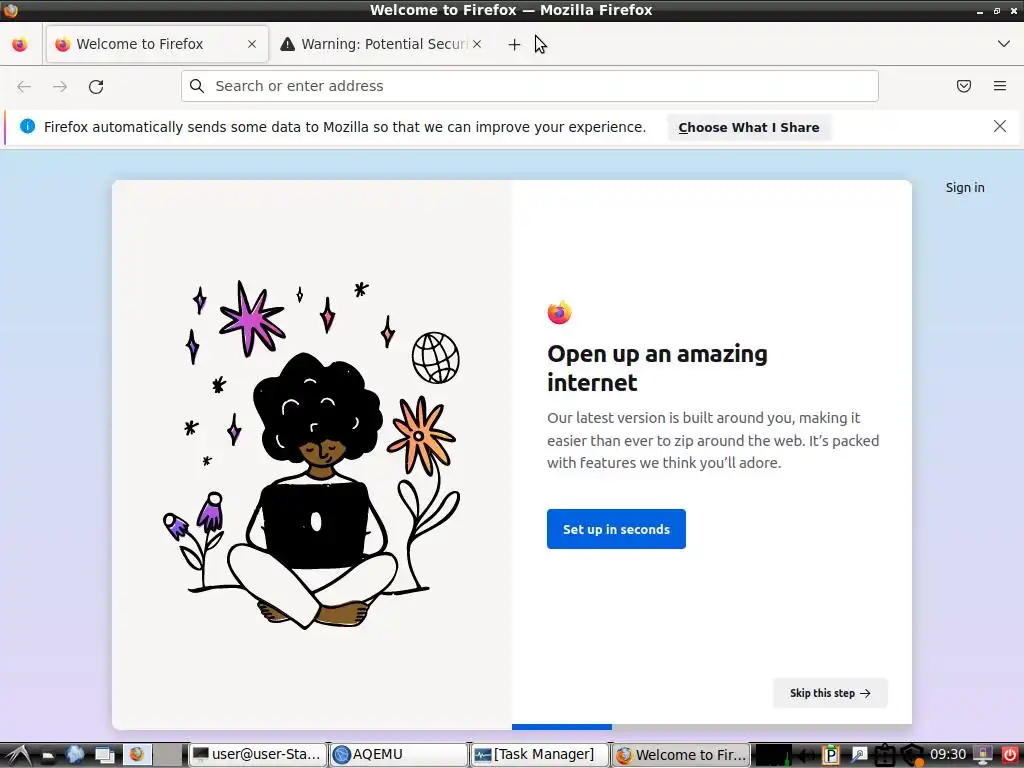Switch to the AQEMU taskbar window
This screenshot has height=768, width=1024.
(399, 755)
